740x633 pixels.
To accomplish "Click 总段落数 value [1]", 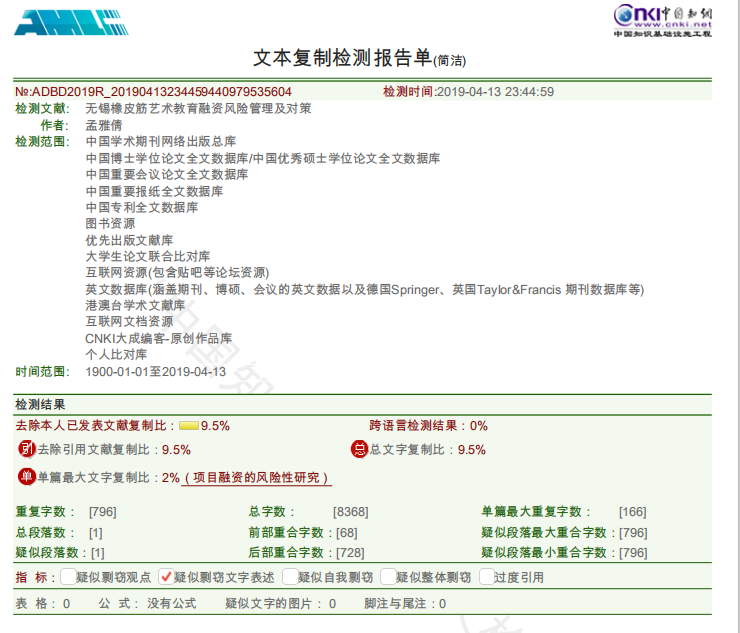I will (96, 532).
